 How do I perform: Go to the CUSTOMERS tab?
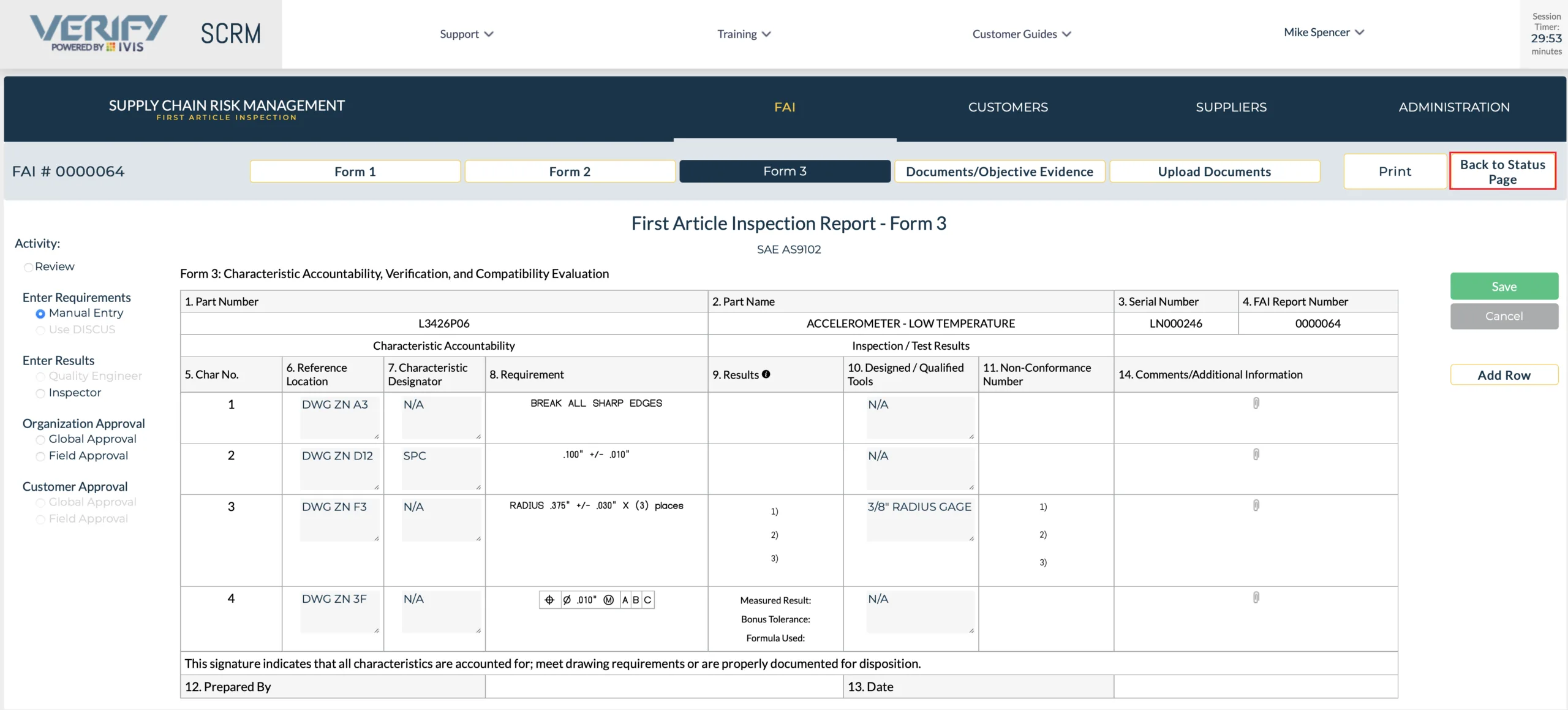tap(1008, 107)
